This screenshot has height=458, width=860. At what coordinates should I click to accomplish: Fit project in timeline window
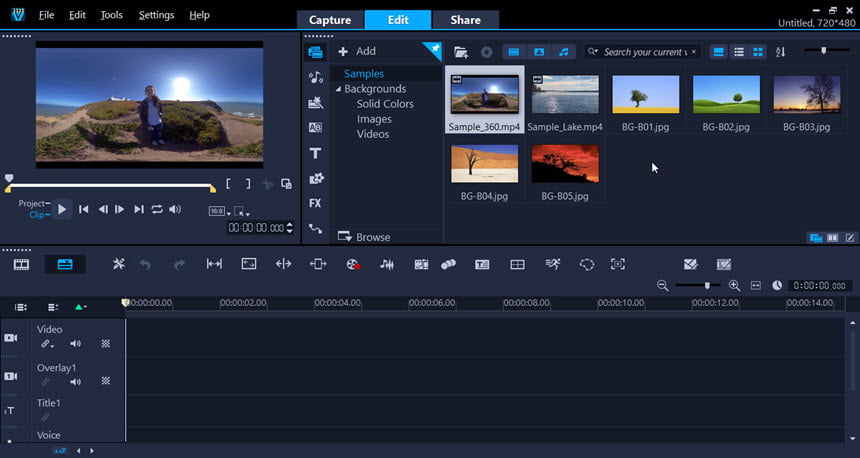tap(756, 286)
